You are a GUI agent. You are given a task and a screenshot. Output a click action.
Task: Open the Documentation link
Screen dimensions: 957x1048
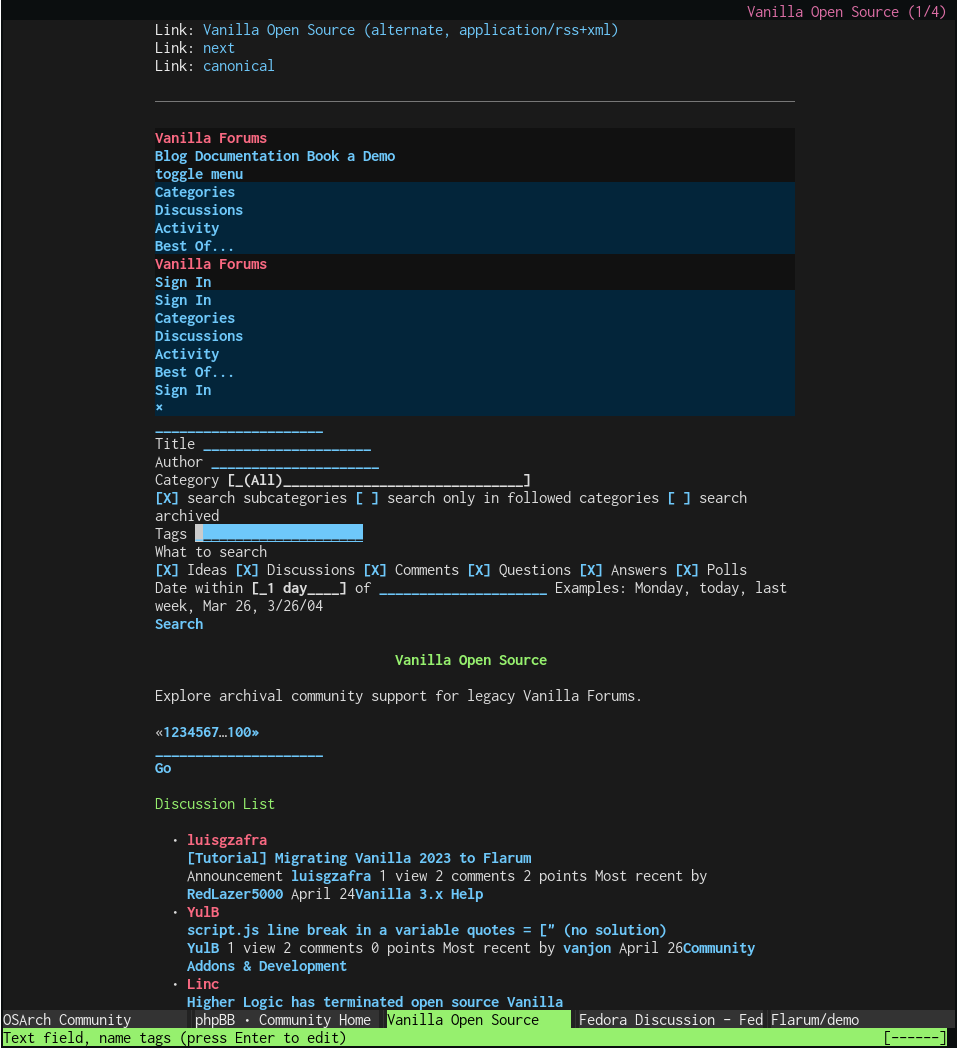[x=247, y=156]
